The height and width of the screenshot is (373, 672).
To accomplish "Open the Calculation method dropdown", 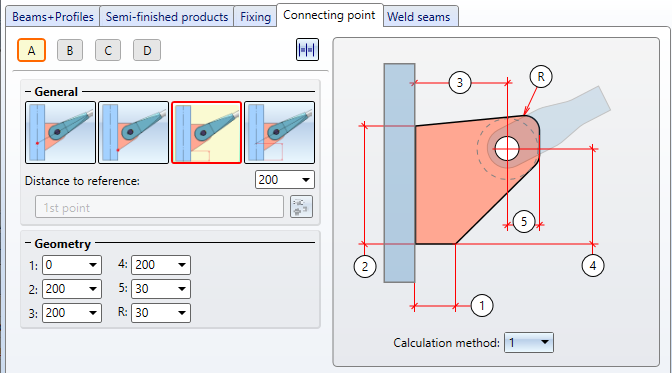I will [529, 343].
